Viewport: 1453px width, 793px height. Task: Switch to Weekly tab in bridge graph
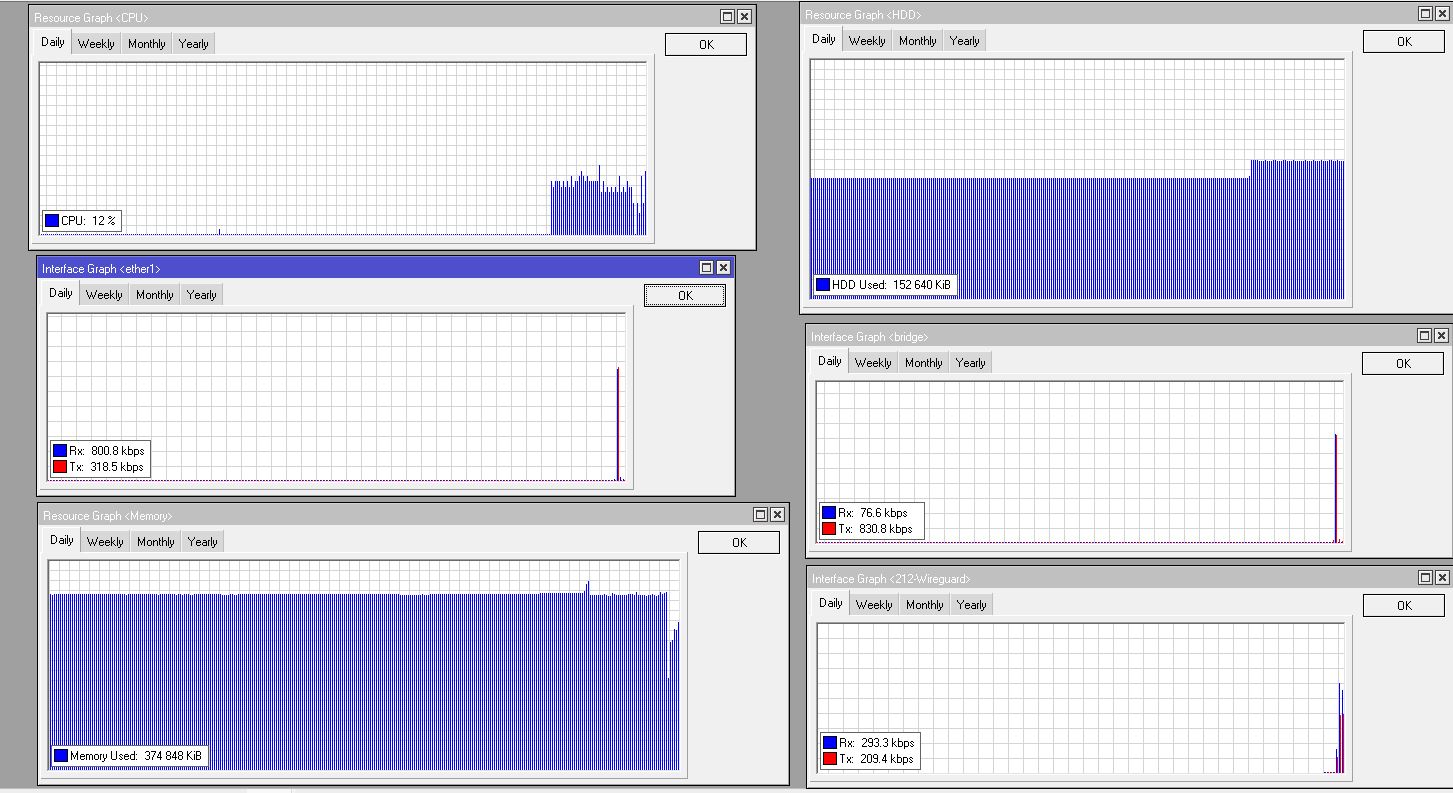[x=873, y=363]
